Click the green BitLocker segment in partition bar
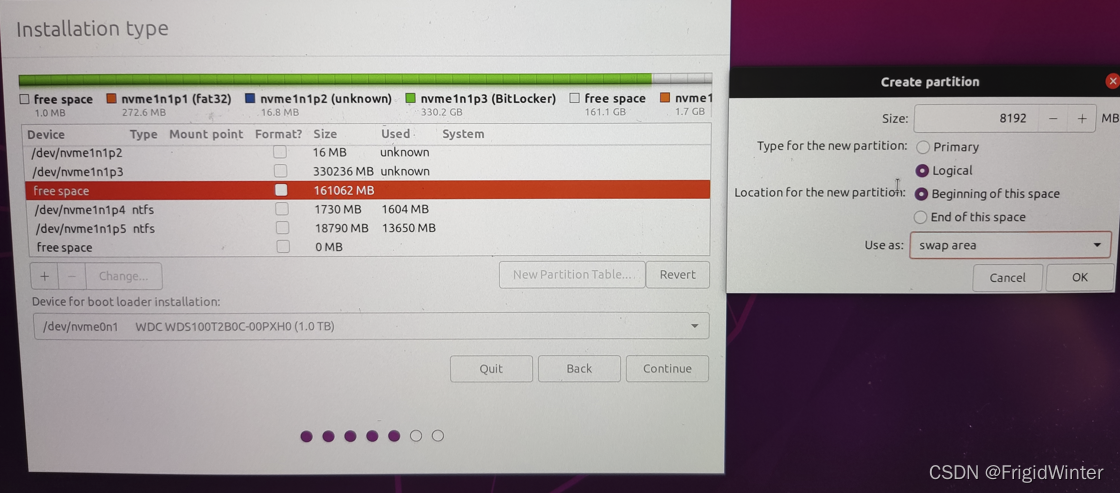 pos(335,79)
